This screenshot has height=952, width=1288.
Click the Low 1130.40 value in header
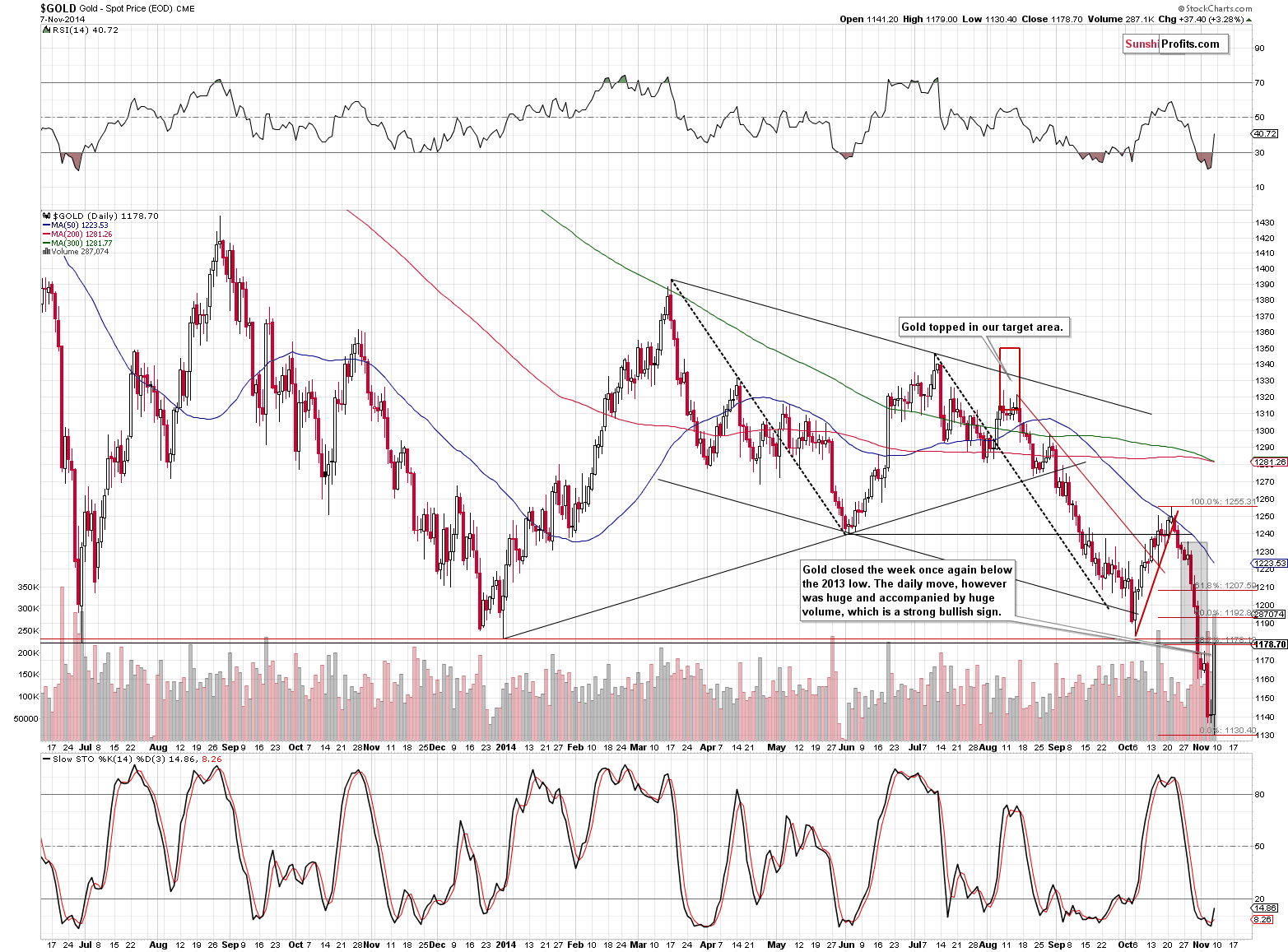point(989,19)
